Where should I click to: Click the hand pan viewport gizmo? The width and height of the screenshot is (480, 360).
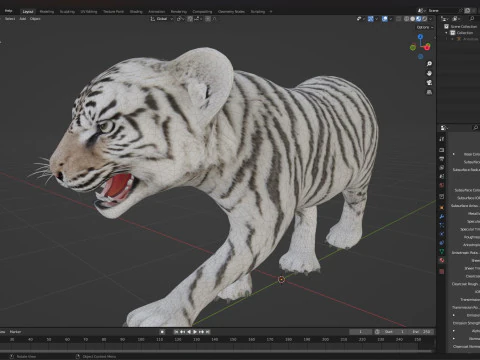pos(429,73)
